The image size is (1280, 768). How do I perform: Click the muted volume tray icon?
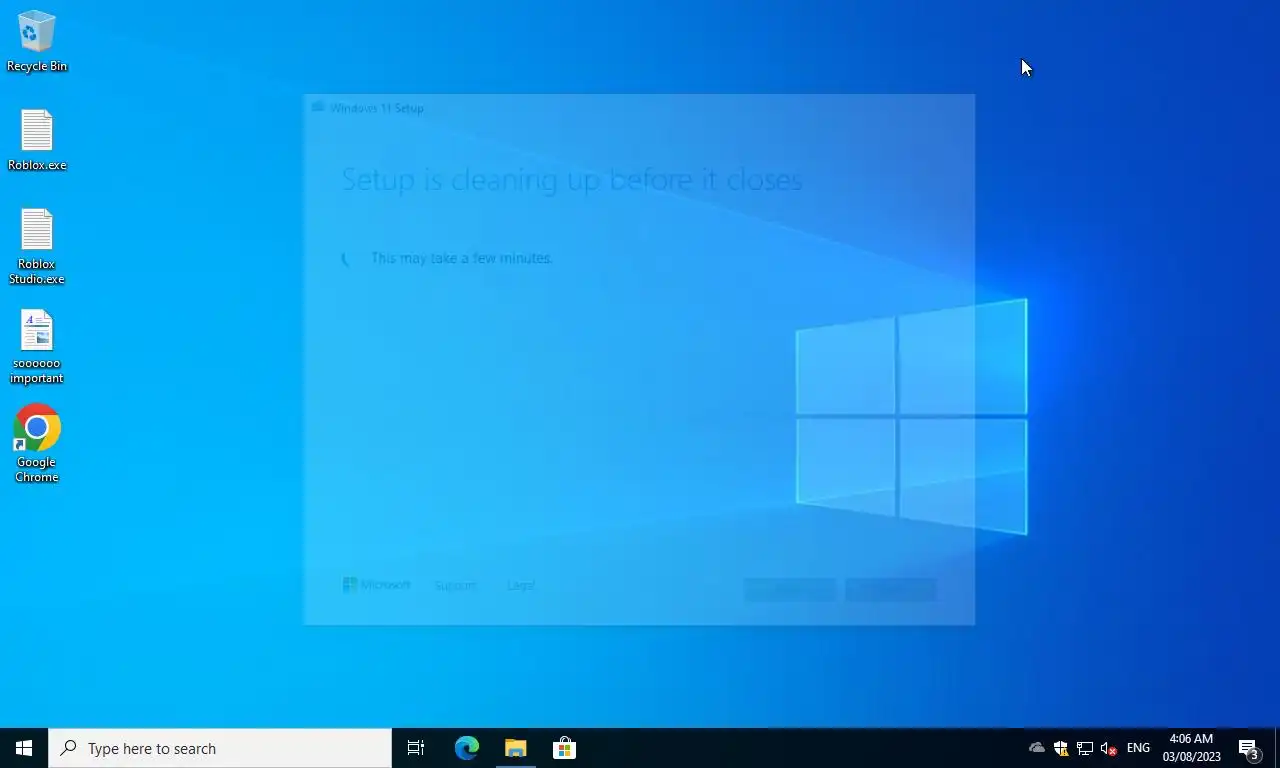coord(1108,748)
